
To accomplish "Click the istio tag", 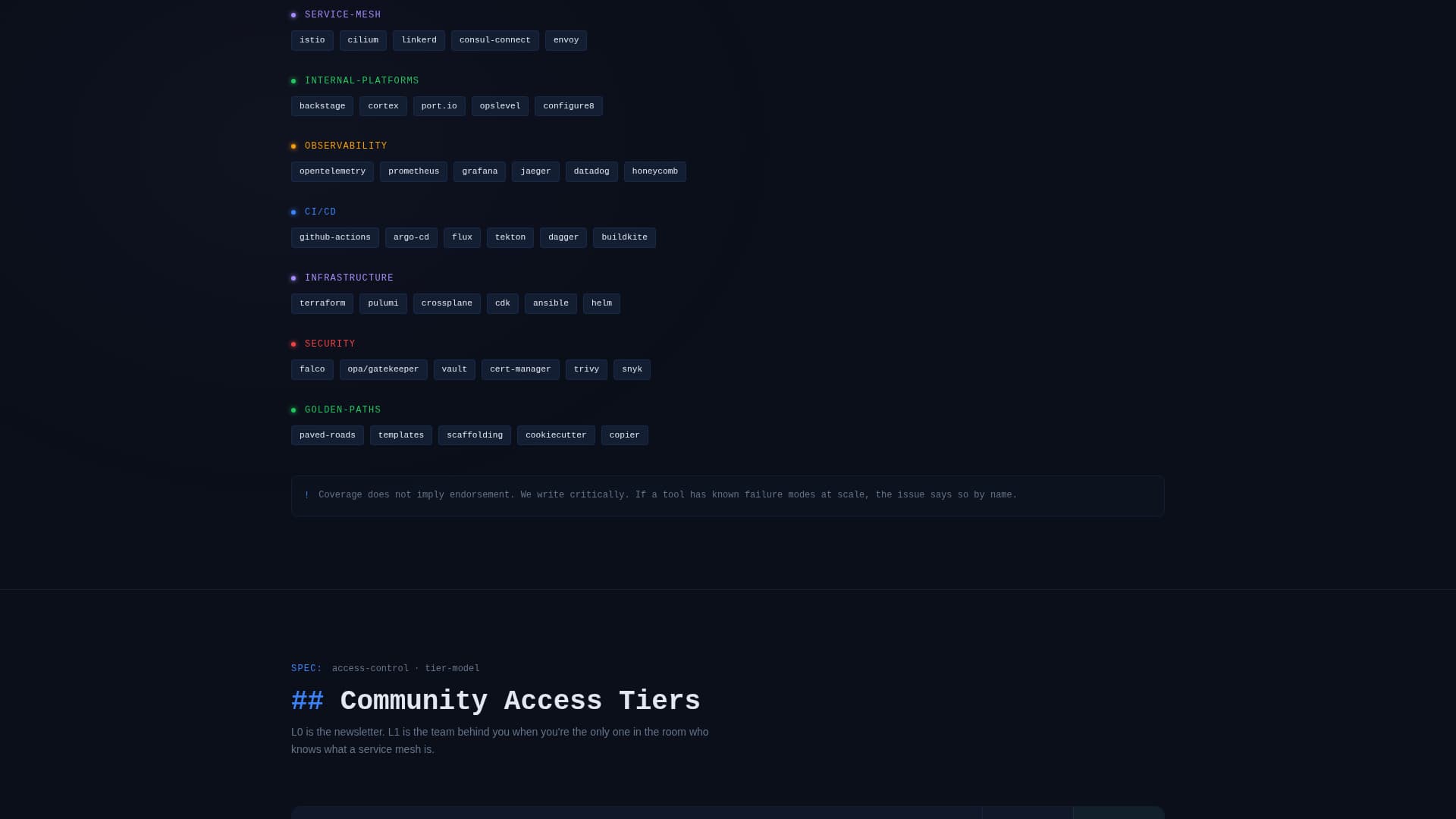I will point(312,41).
